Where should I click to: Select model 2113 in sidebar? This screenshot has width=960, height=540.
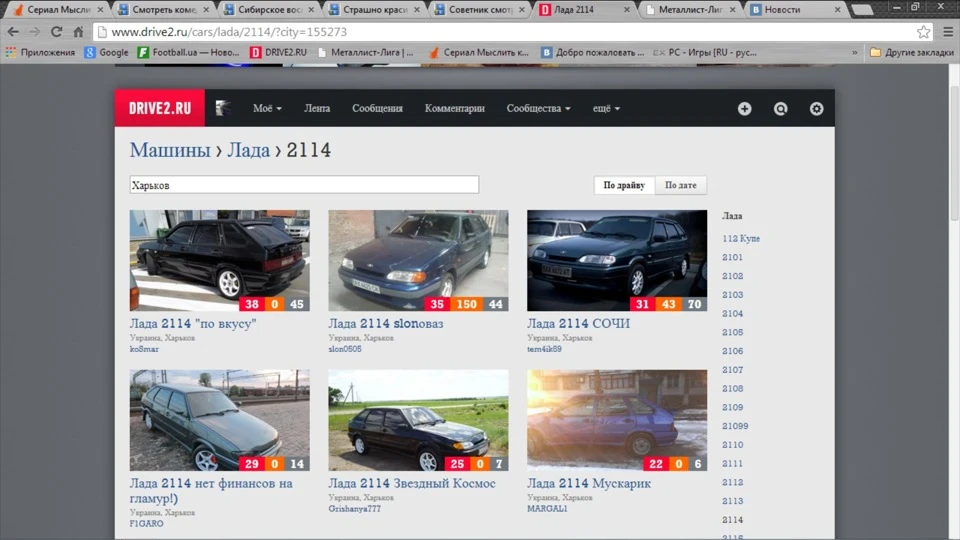732,501
